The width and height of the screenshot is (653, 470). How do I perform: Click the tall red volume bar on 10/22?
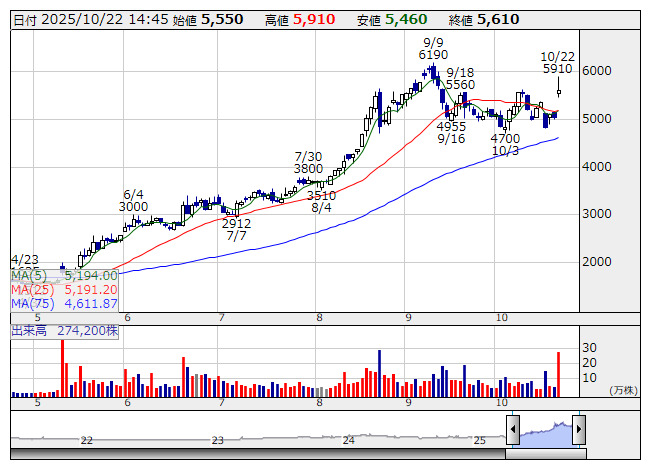pos(558,374)
